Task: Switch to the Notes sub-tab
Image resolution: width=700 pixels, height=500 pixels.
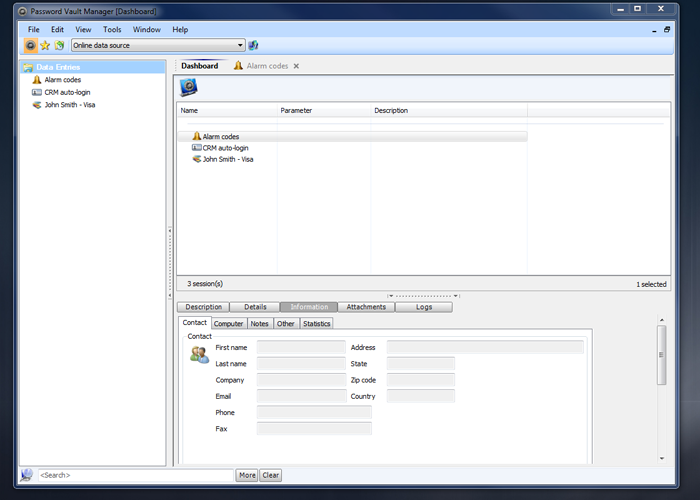Action: click(x=259, y=324)
